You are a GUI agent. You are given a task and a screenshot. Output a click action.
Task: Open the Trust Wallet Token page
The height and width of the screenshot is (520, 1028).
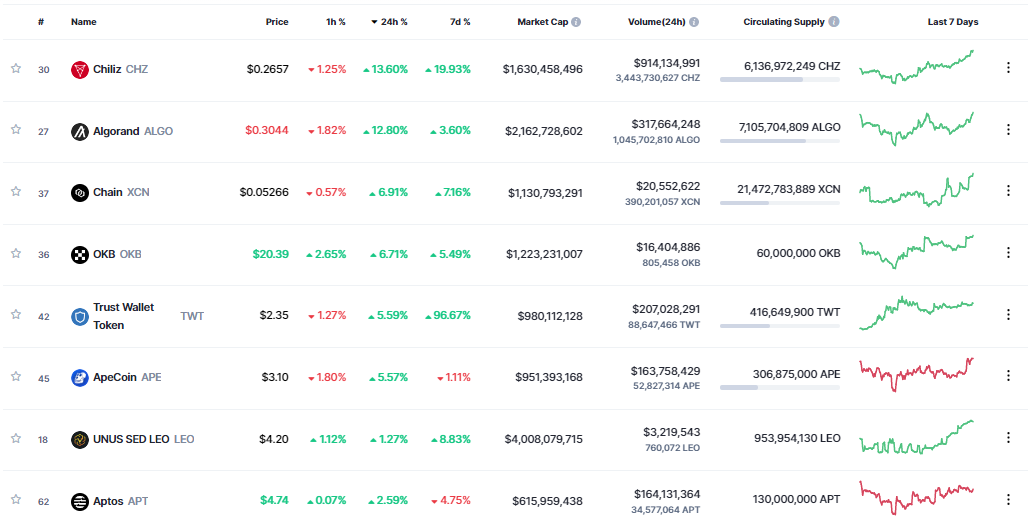point(148,316)
